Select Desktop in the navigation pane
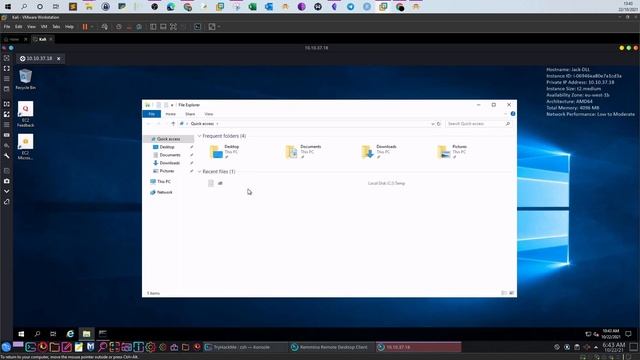The height and width of the screenshot is (360, 640). [167, 147]
